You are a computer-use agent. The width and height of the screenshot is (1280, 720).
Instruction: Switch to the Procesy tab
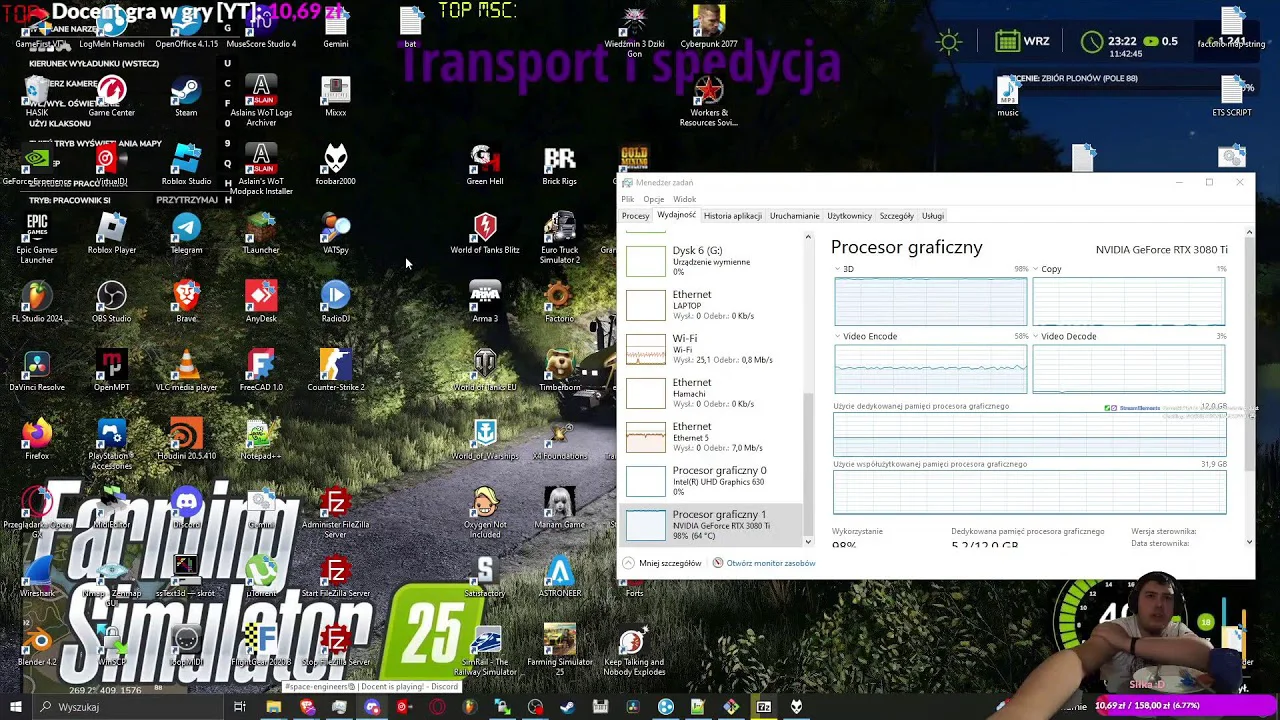(635, 216)
